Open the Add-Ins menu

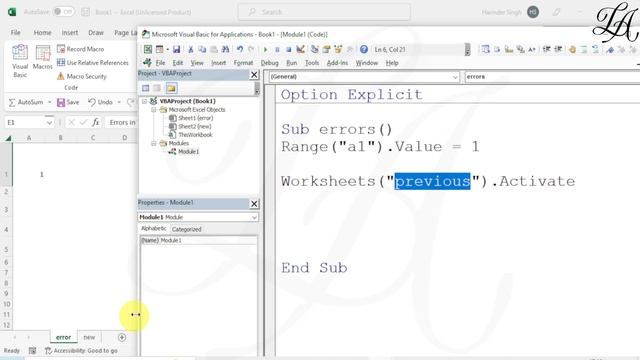coord(337,63)
